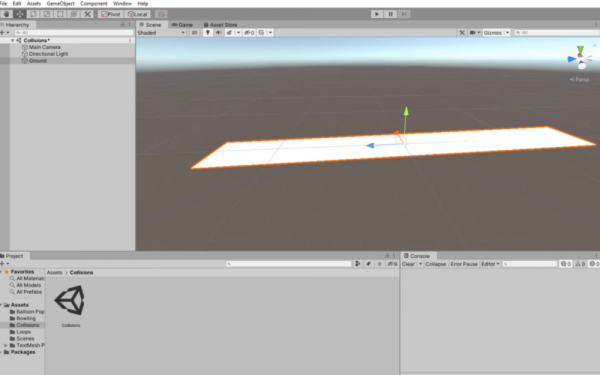Click the green Y-axis on orientation gizmo
The width and height of the screenshot is (600, 375).
(x=580, y=50)
